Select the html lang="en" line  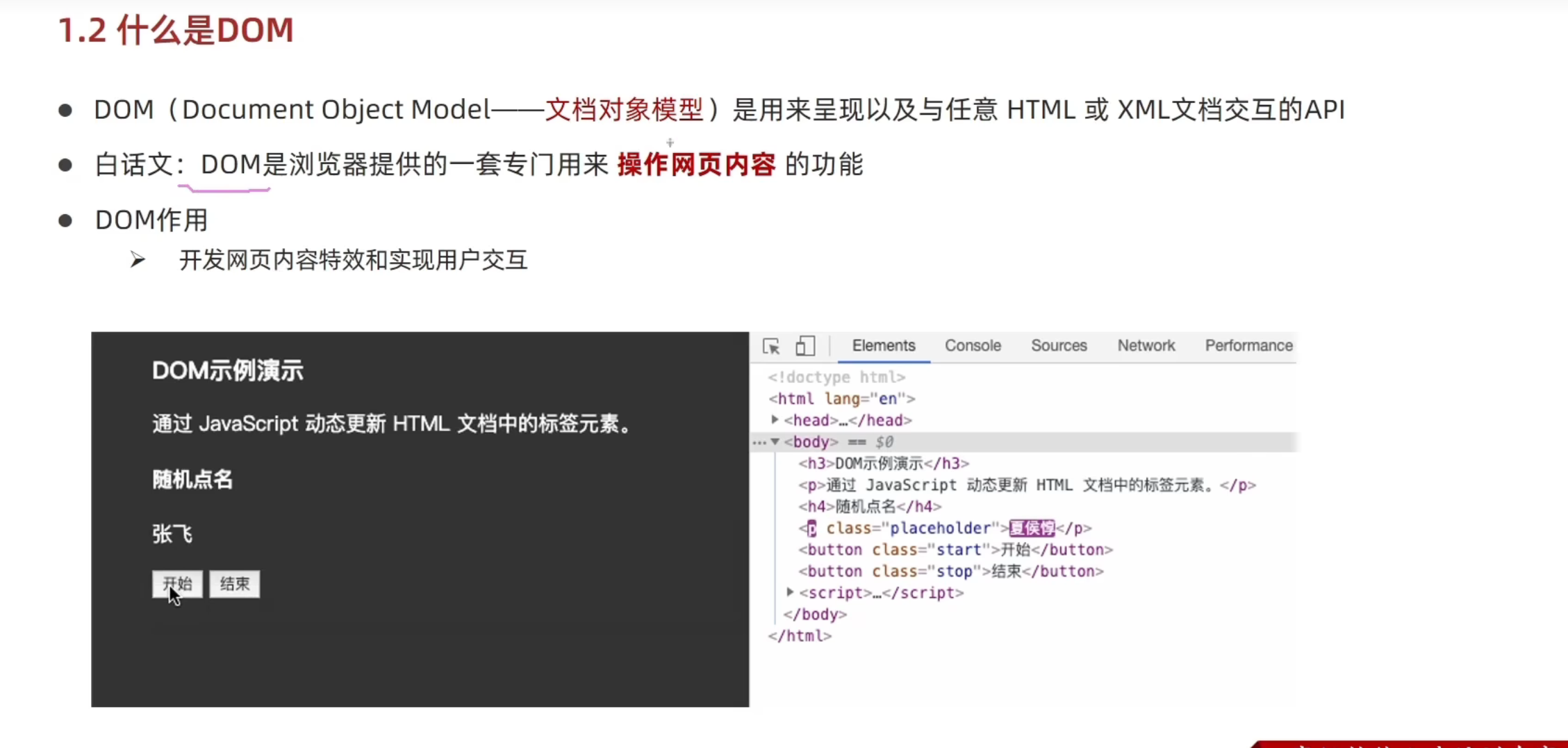click(x=842, y=398)
